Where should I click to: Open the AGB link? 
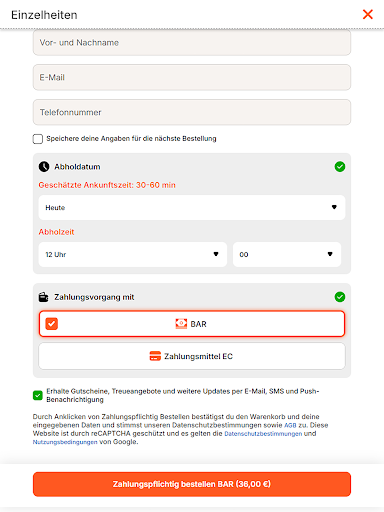pyautogui.click(x=290, y=425)
